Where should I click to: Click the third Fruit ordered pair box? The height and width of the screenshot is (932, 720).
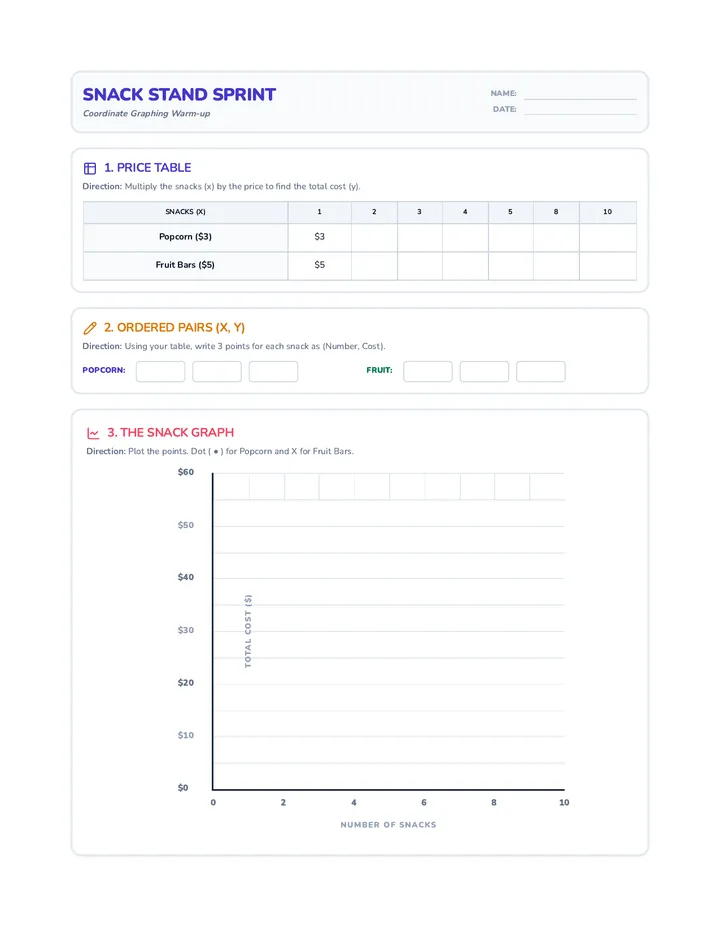point(541,371)
